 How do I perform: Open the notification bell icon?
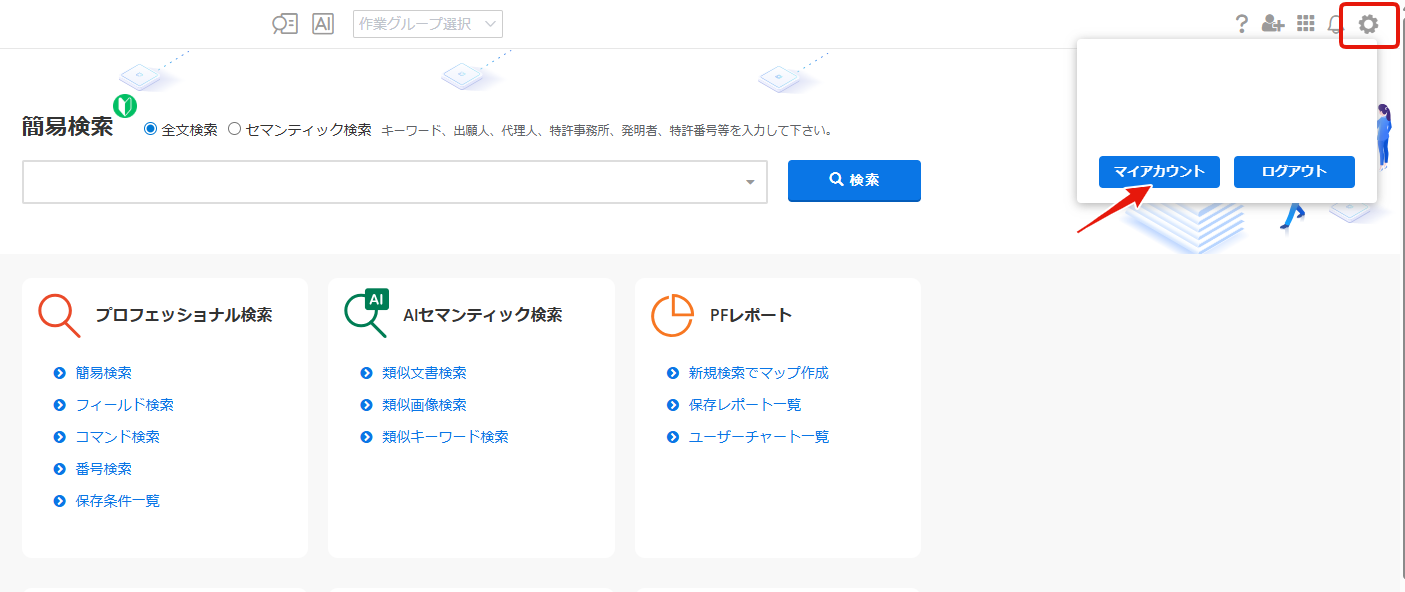tap(1335, 24)
